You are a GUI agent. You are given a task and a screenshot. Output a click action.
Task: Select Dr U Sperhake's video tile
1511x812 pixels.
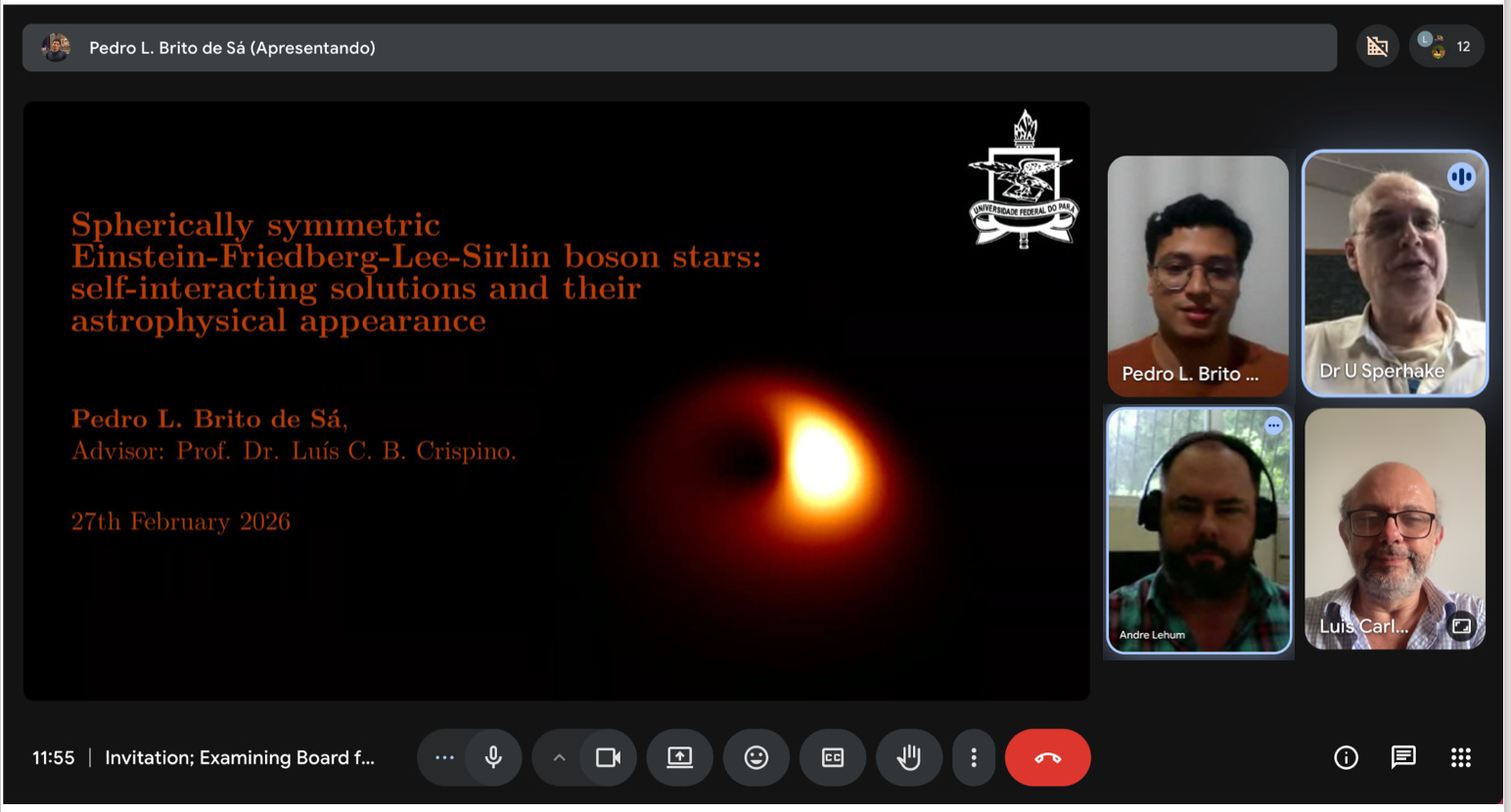tap(1394, 273)
